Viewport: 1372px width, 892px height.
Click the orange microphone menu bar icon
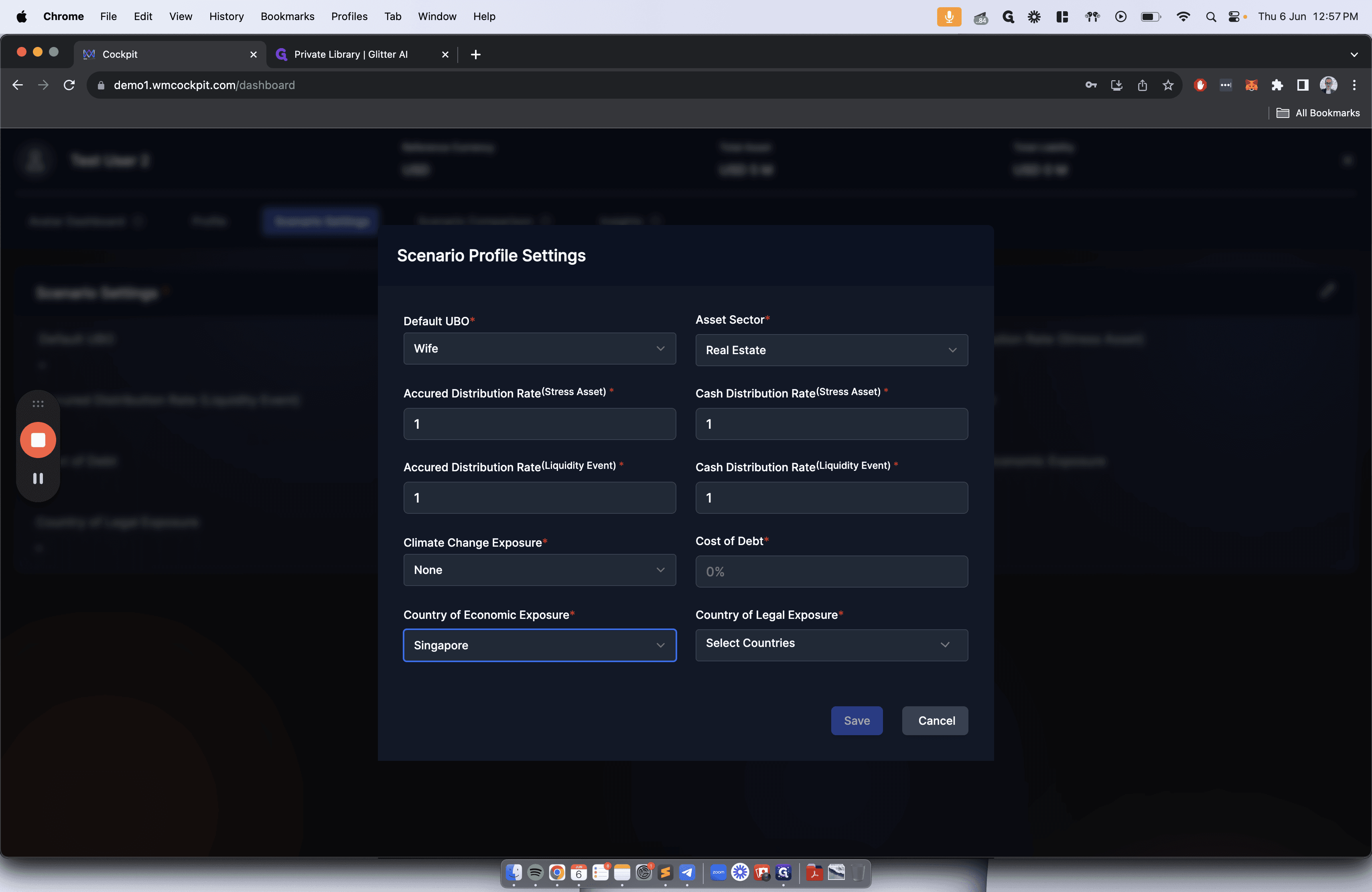(949, 17)
